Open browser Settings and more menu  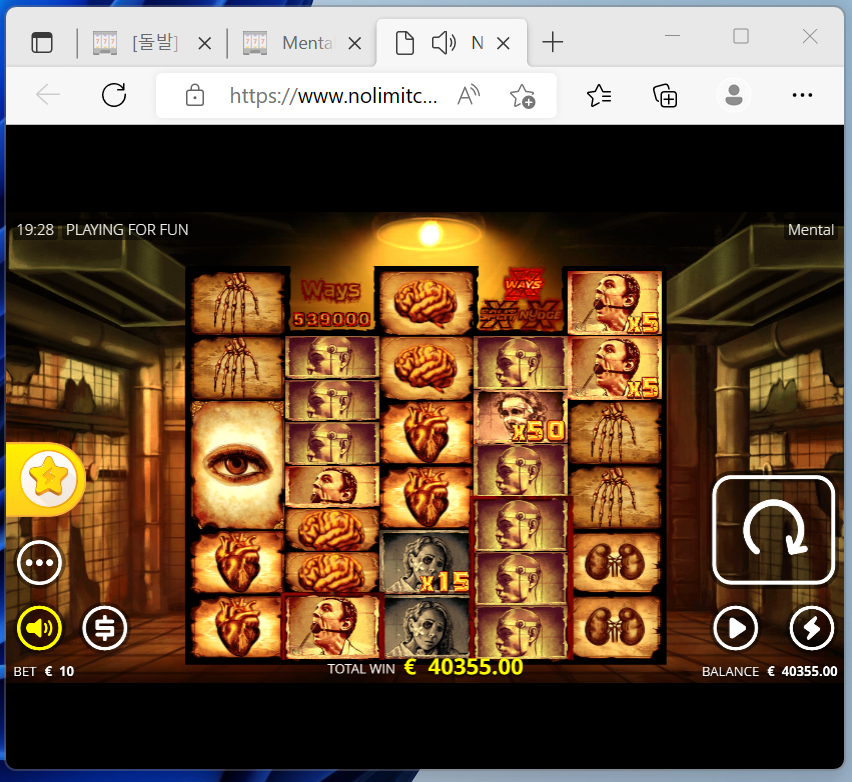[802, 96]
